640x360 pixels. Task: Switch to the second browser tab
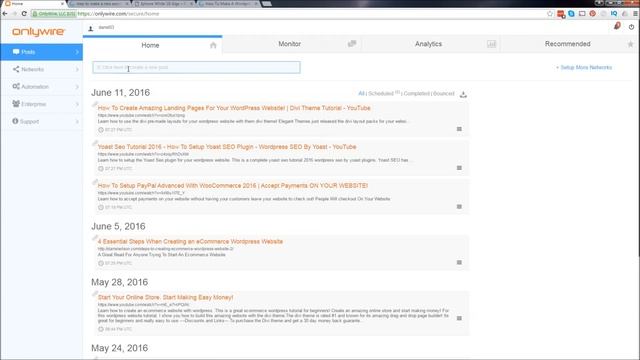[x=98, y=4]
